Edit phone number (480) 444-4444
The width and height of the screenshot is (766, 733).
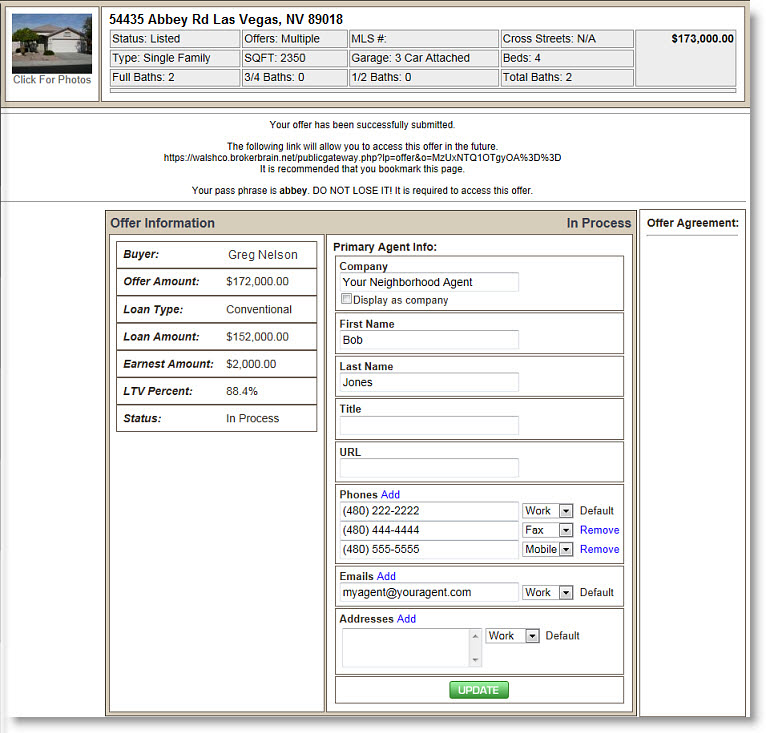(429, 530)
